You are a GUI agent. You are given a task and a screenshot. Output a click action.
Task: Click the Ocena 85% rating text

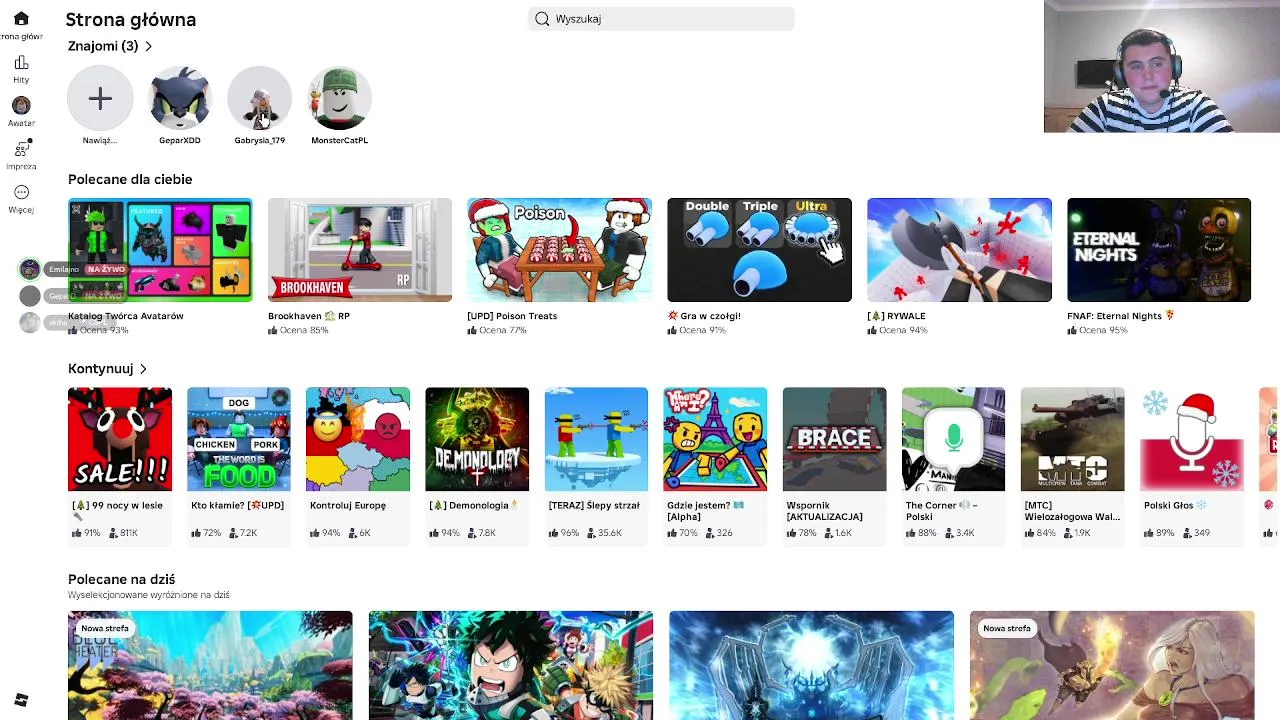pos(304,330)
